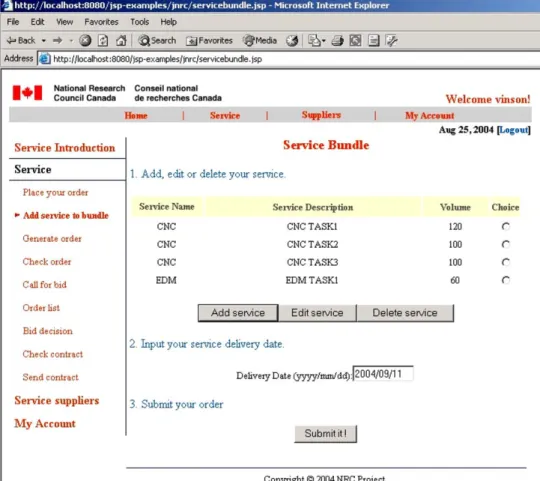Click the Submit it! button
The image size is (540, 481).
click(325, 433)
